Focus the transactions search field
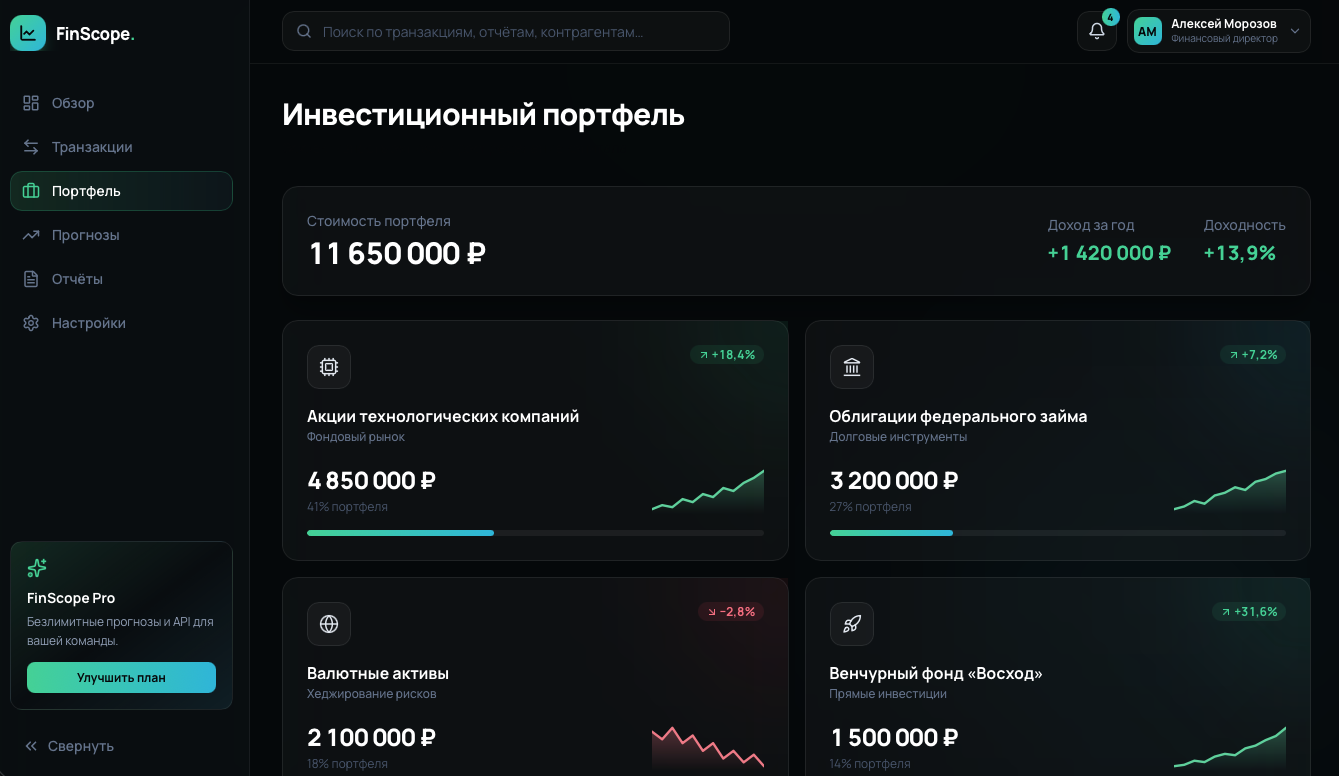The image size is (1339, 776). 506,31
